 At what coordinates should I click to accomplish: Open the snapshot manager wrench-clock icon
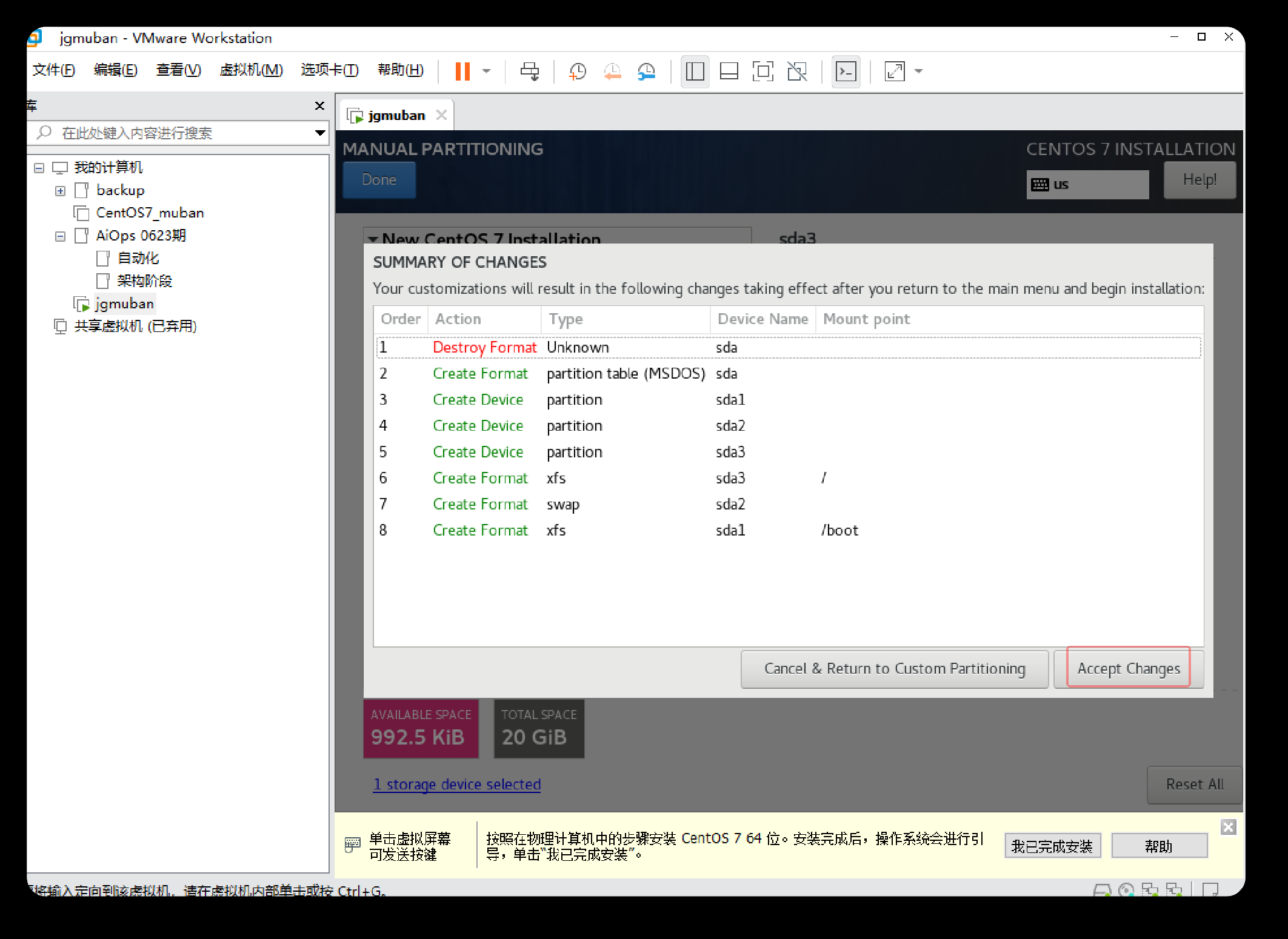pos(647,71)
